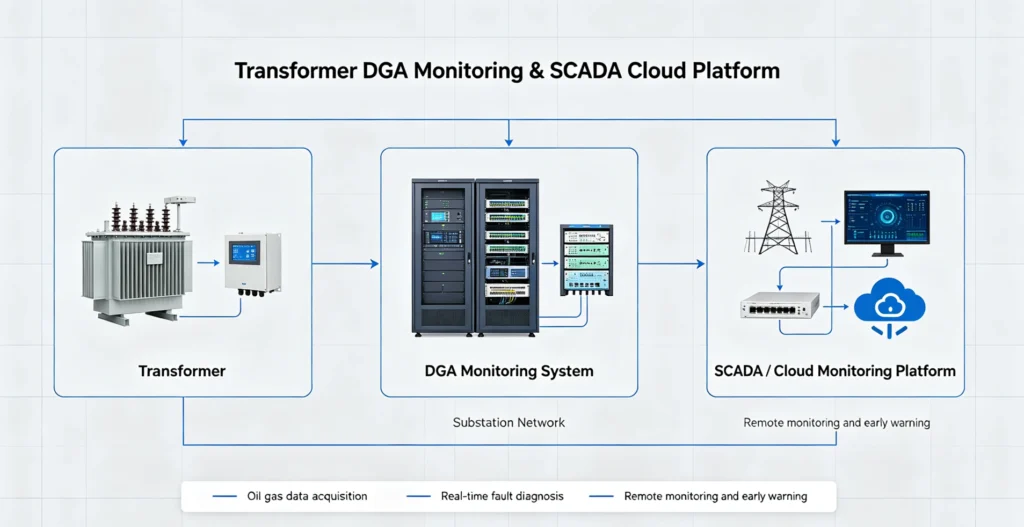The image size is (1024, 527).
Task: Select the "Substation Network" caption
Action: 509,423
